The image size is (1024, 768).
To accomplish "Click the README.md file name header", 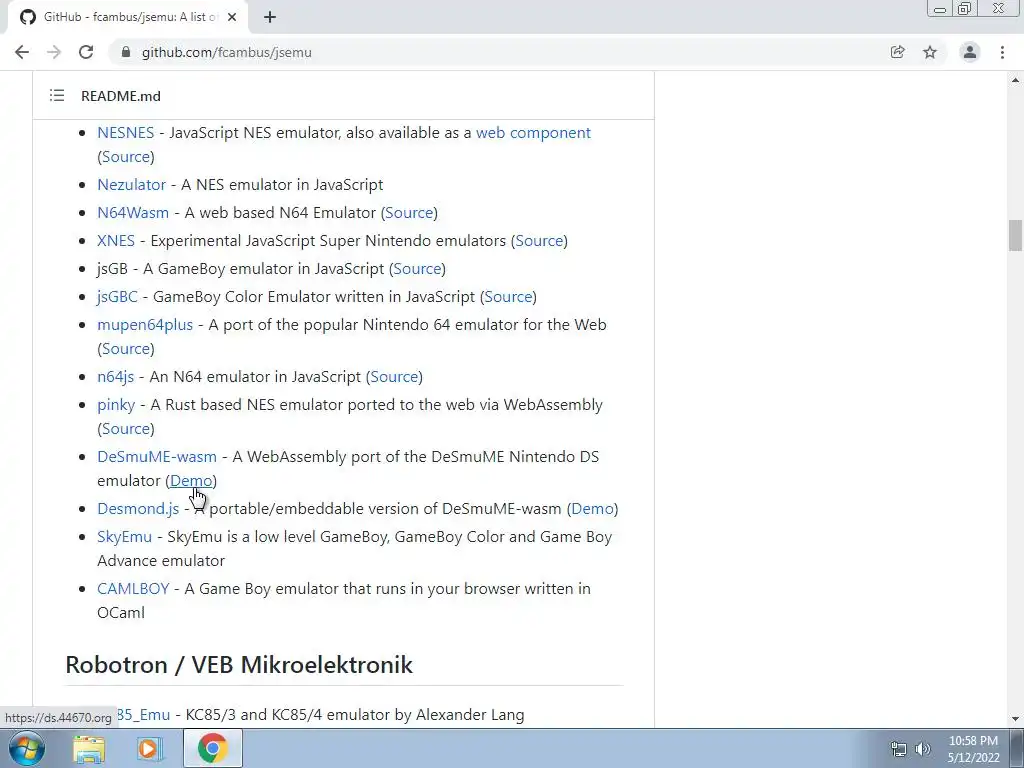I will (x=121, y=96).
